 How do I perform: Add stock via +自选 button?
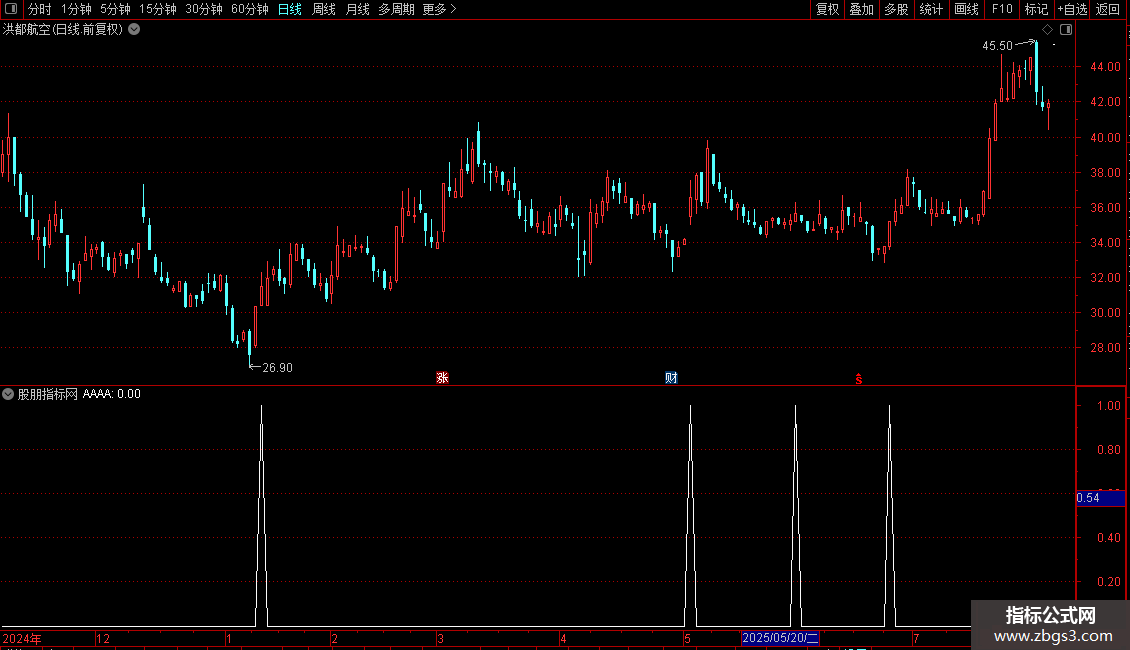point(1072,9)
